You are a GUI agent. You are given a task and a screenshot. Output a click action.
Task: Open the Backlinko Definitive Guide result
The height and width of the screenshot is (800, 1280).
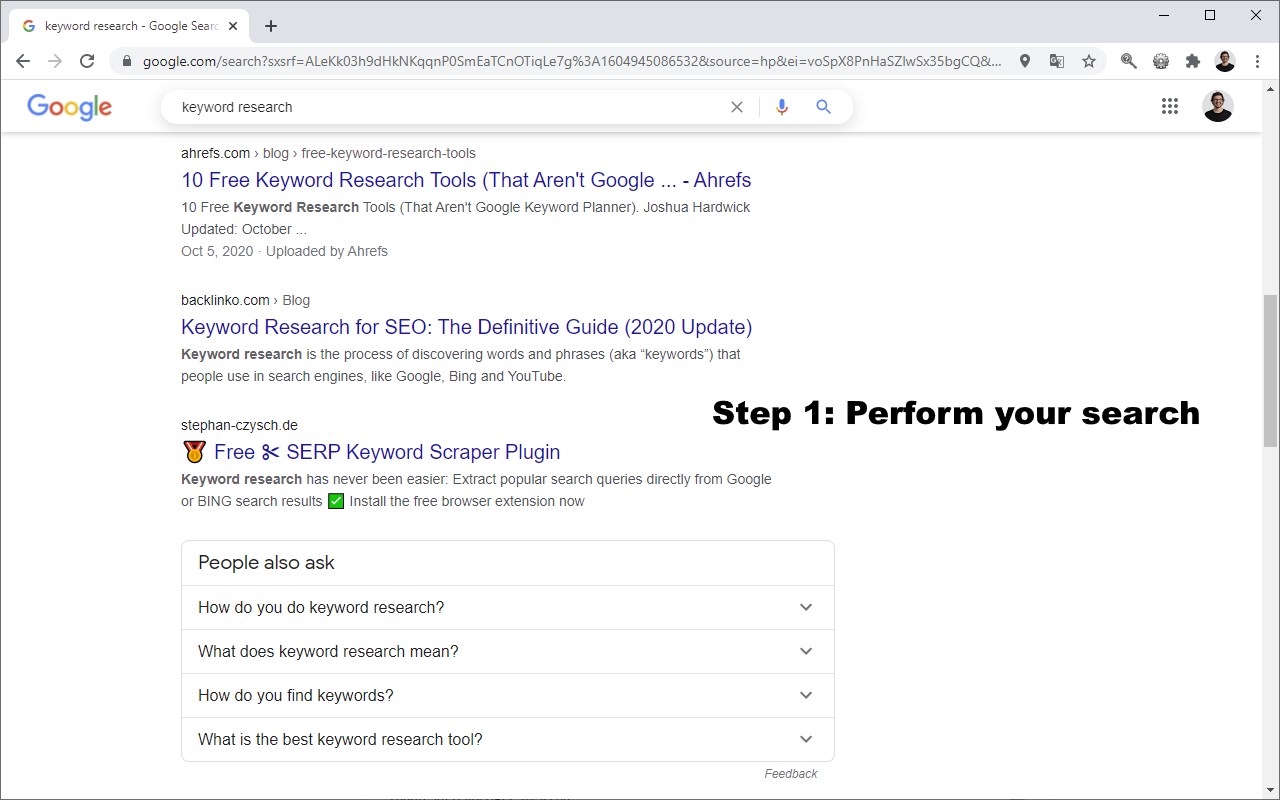pos(466,327)
